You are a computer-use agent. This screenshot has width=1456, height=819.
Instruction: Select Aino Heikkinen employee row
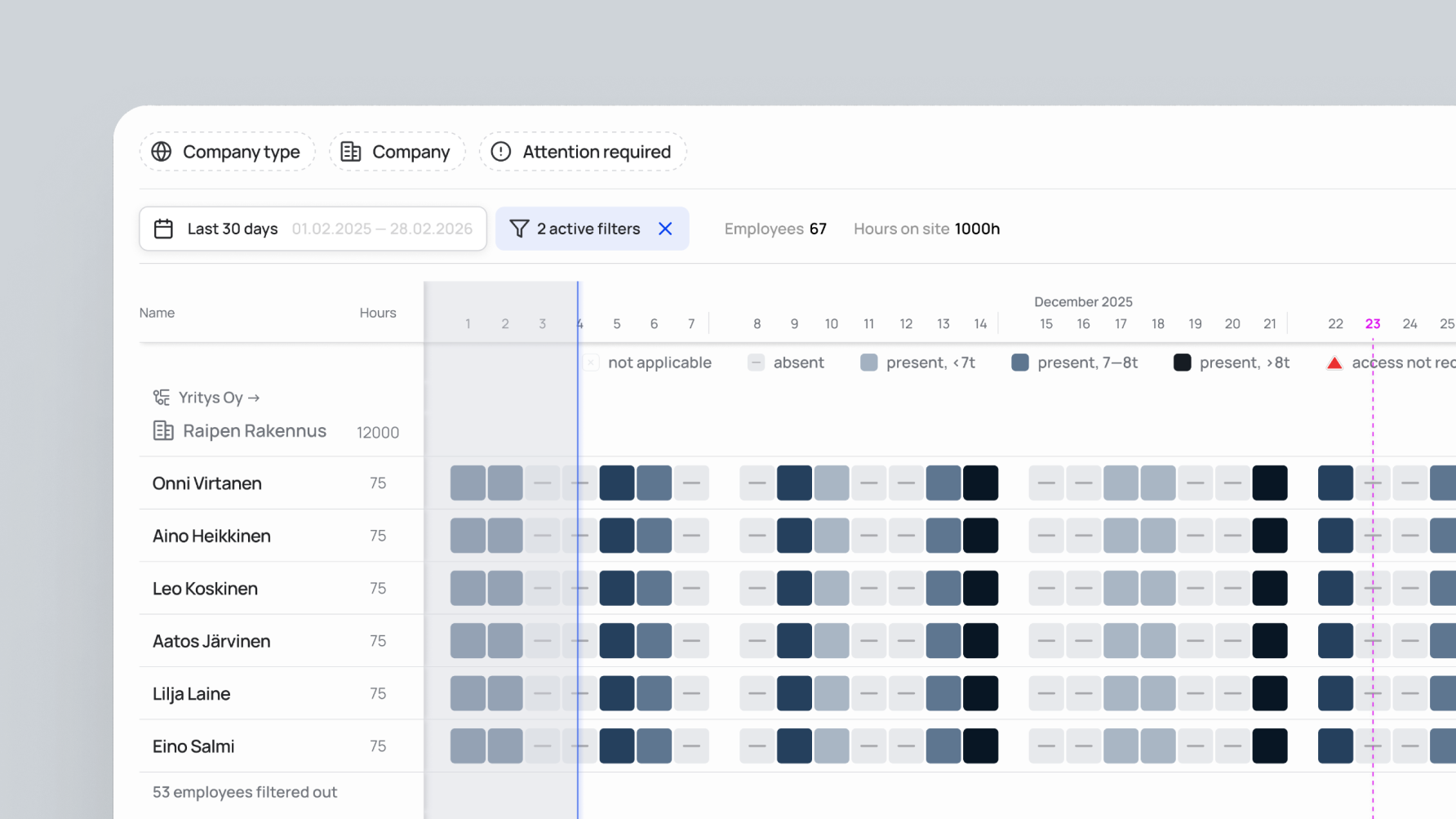point(282,536)
